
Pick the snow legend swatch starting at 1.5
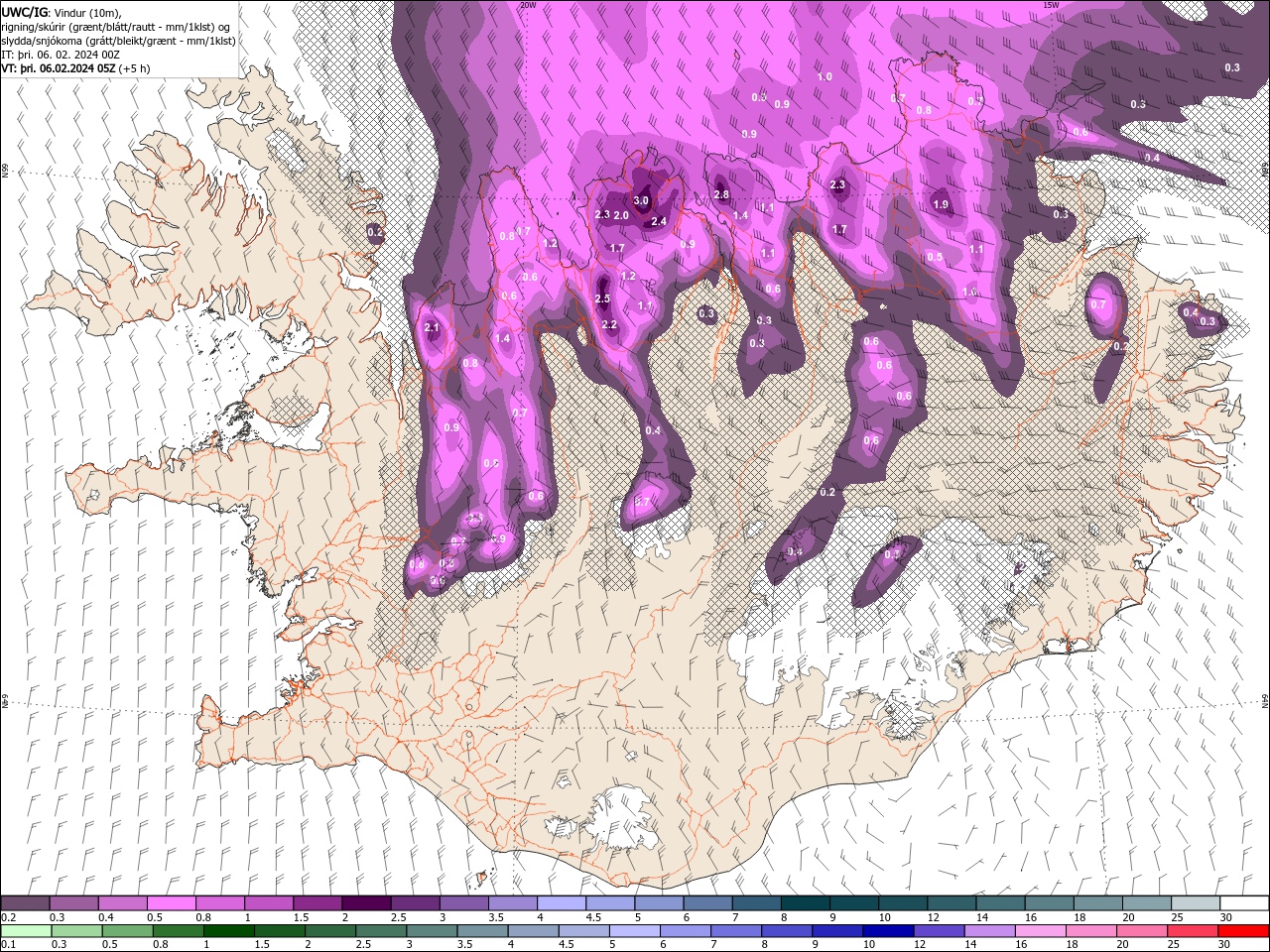pos(317,903)
